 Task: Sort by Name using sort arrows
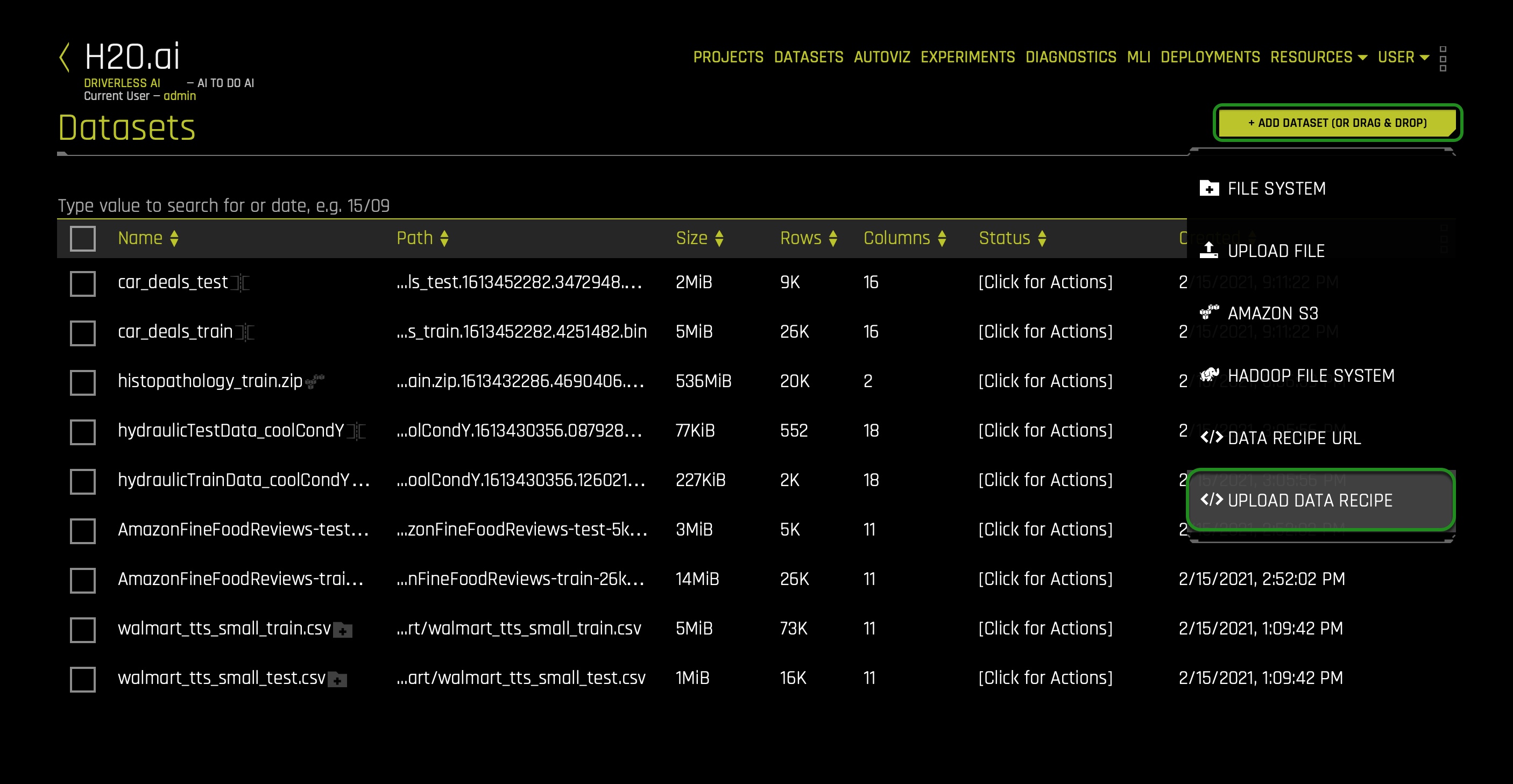click(174, 238)
